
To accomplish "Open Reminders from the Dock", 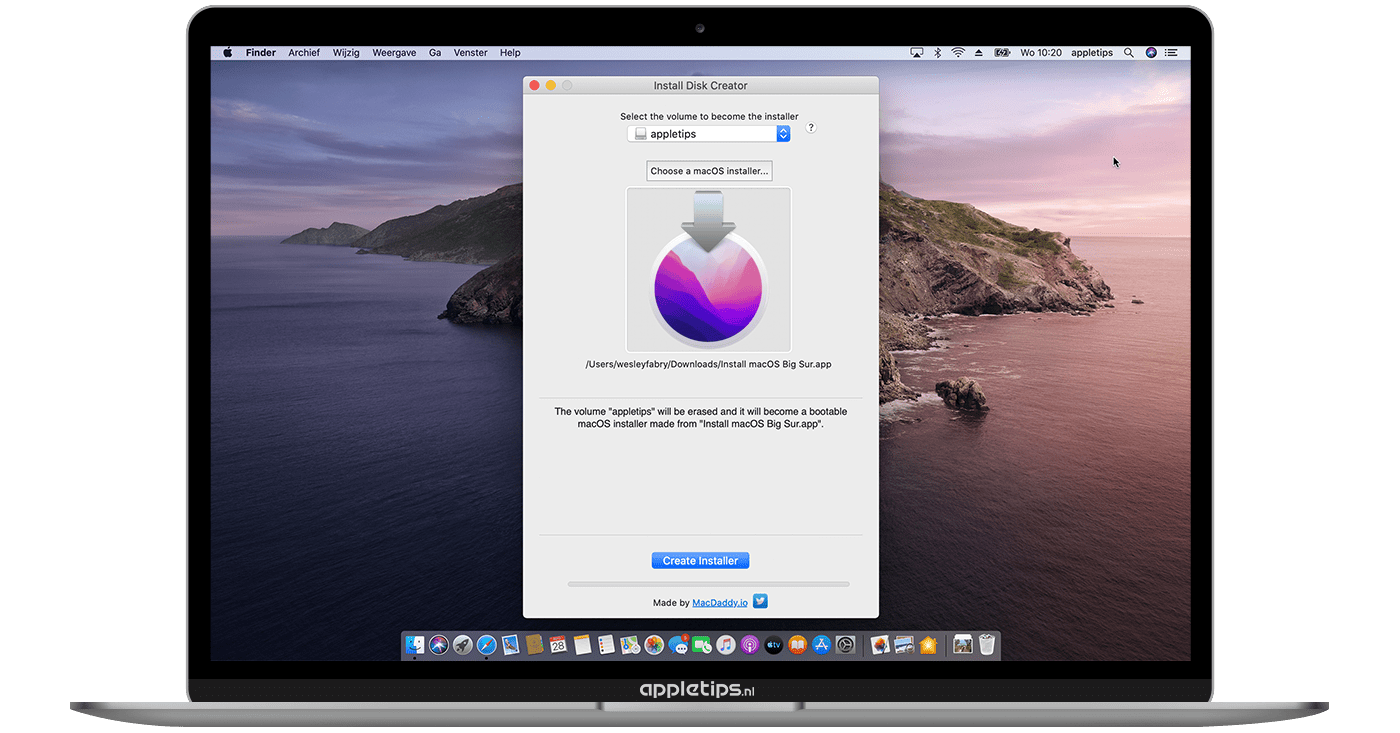I will tap(606, 645).
